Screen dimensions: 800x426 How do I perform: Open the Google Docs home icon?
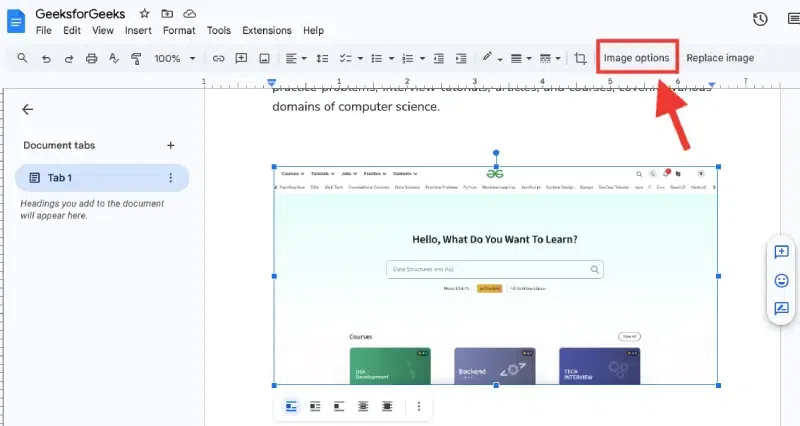click(15, 21)
